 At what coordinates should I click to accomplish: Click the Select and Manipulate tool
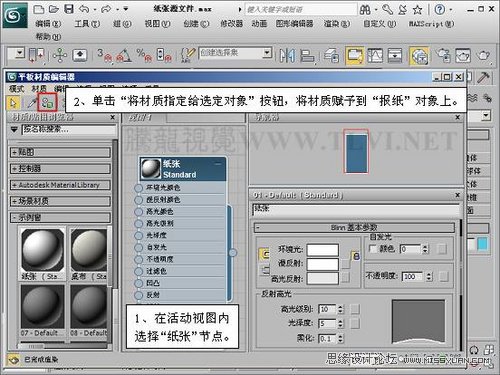coord(60,55)
